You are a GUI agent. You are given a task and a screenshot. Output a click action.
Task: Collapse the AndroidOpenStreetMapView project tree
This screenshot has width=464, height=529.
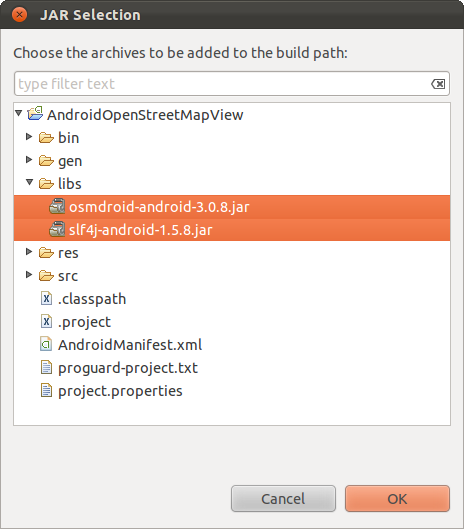click(x=19, y=113)
